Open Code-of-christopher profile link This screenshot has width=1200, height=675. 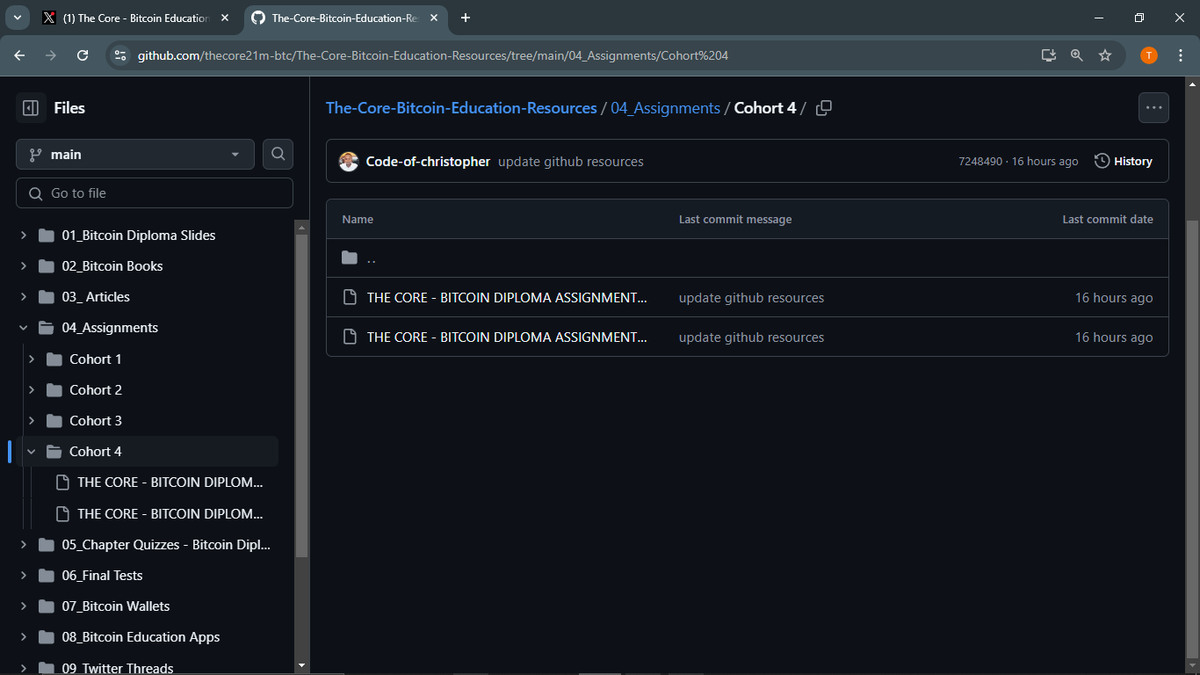[x=428, y=161]
